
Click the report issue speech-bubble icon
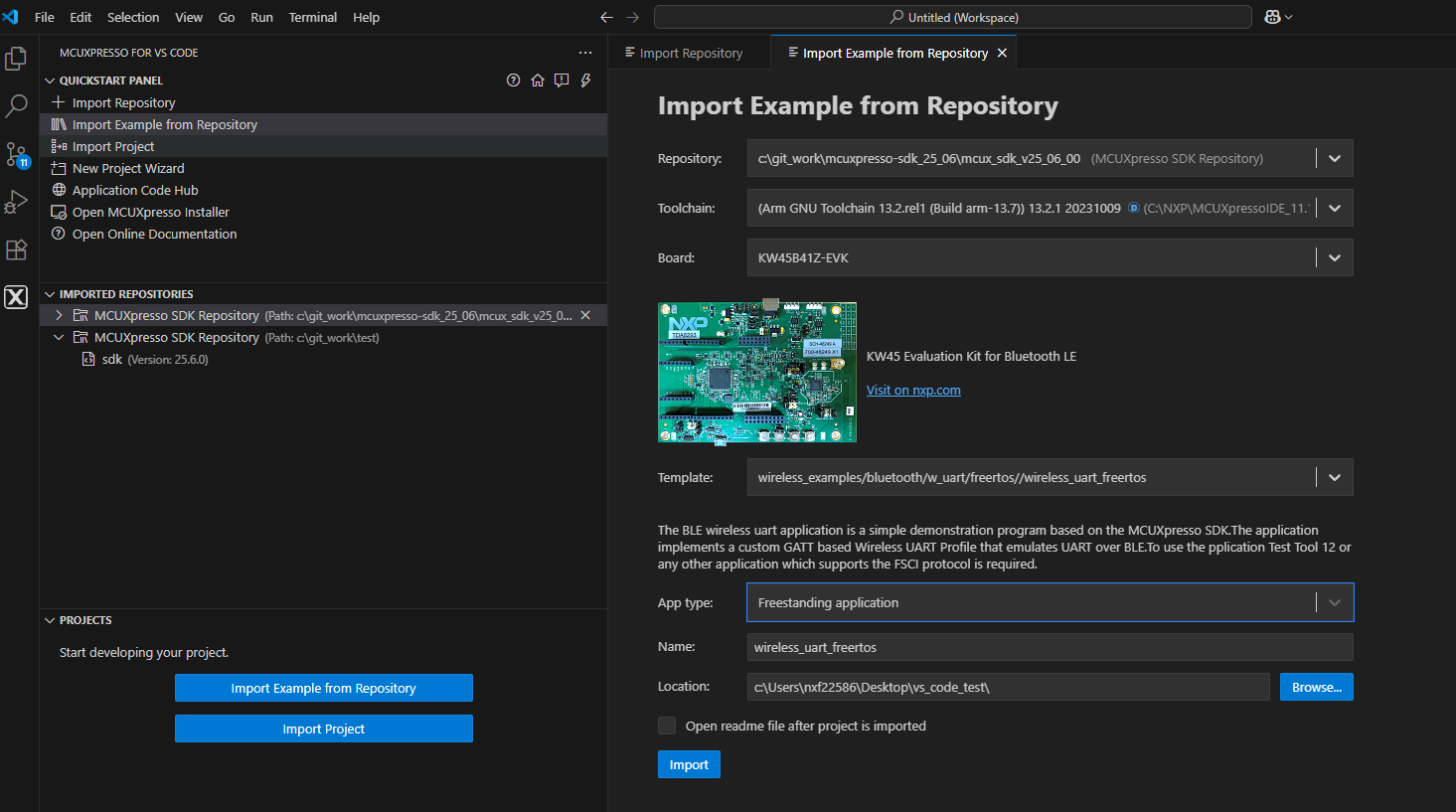[562, 81]
